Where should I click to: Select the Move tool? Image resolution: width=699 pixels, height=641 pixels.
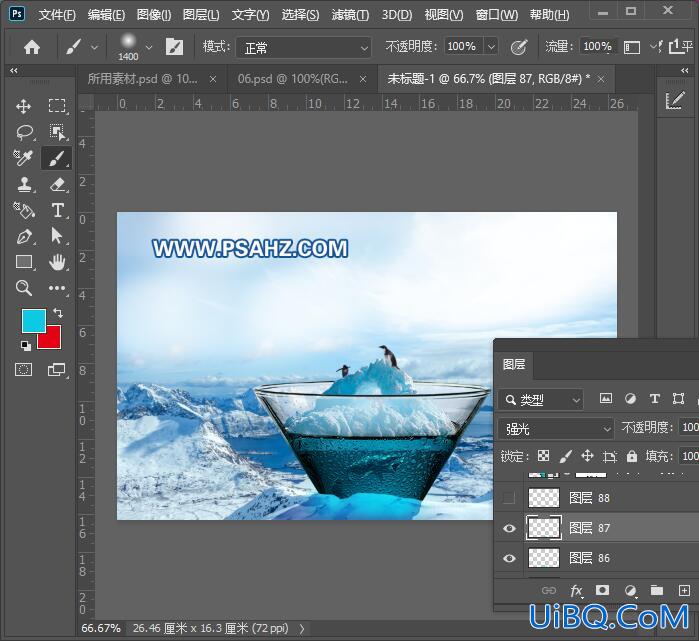pyautogui.click(x=24, y=107)
